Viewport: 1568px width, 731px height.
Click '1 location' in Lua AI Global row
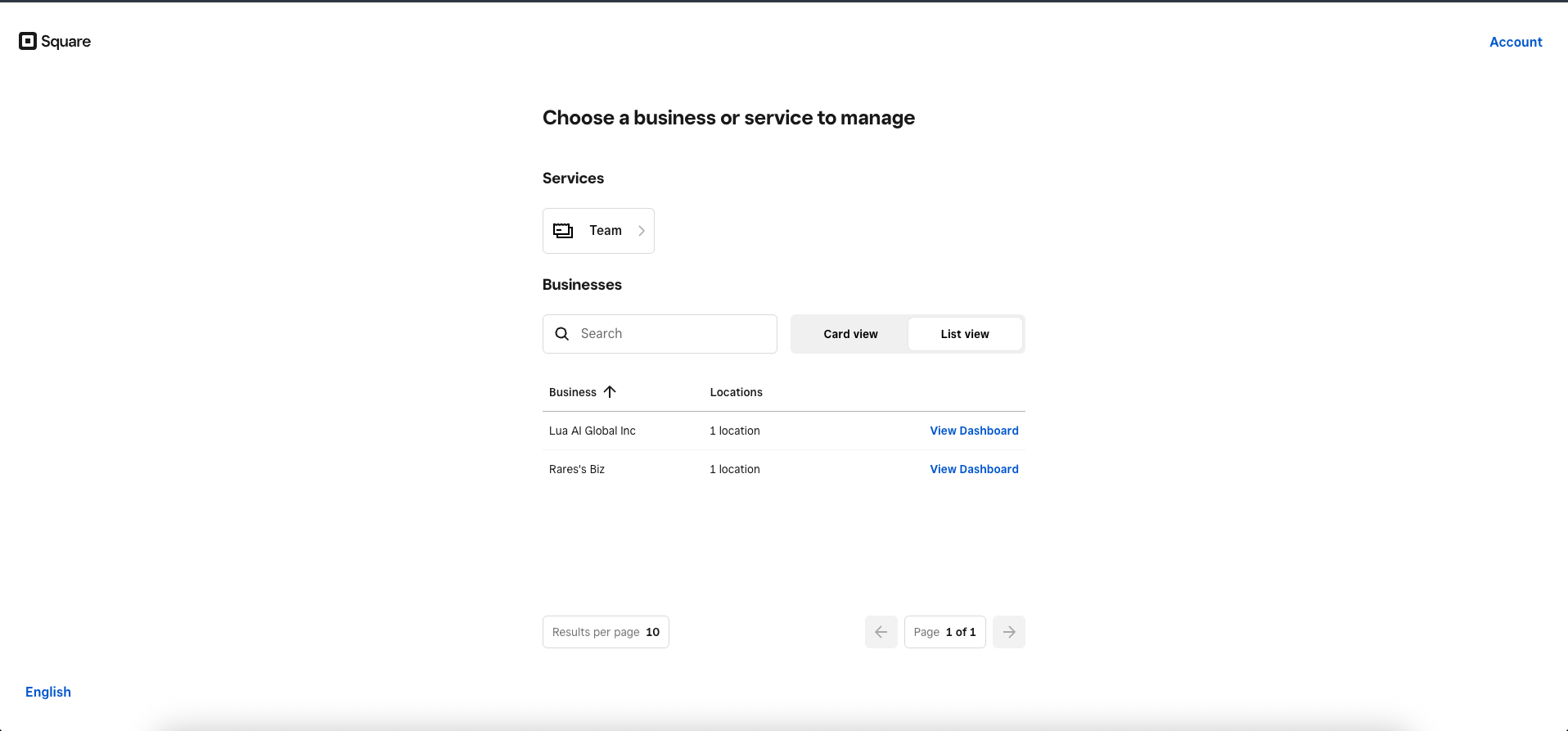click(x=735, y=431)
